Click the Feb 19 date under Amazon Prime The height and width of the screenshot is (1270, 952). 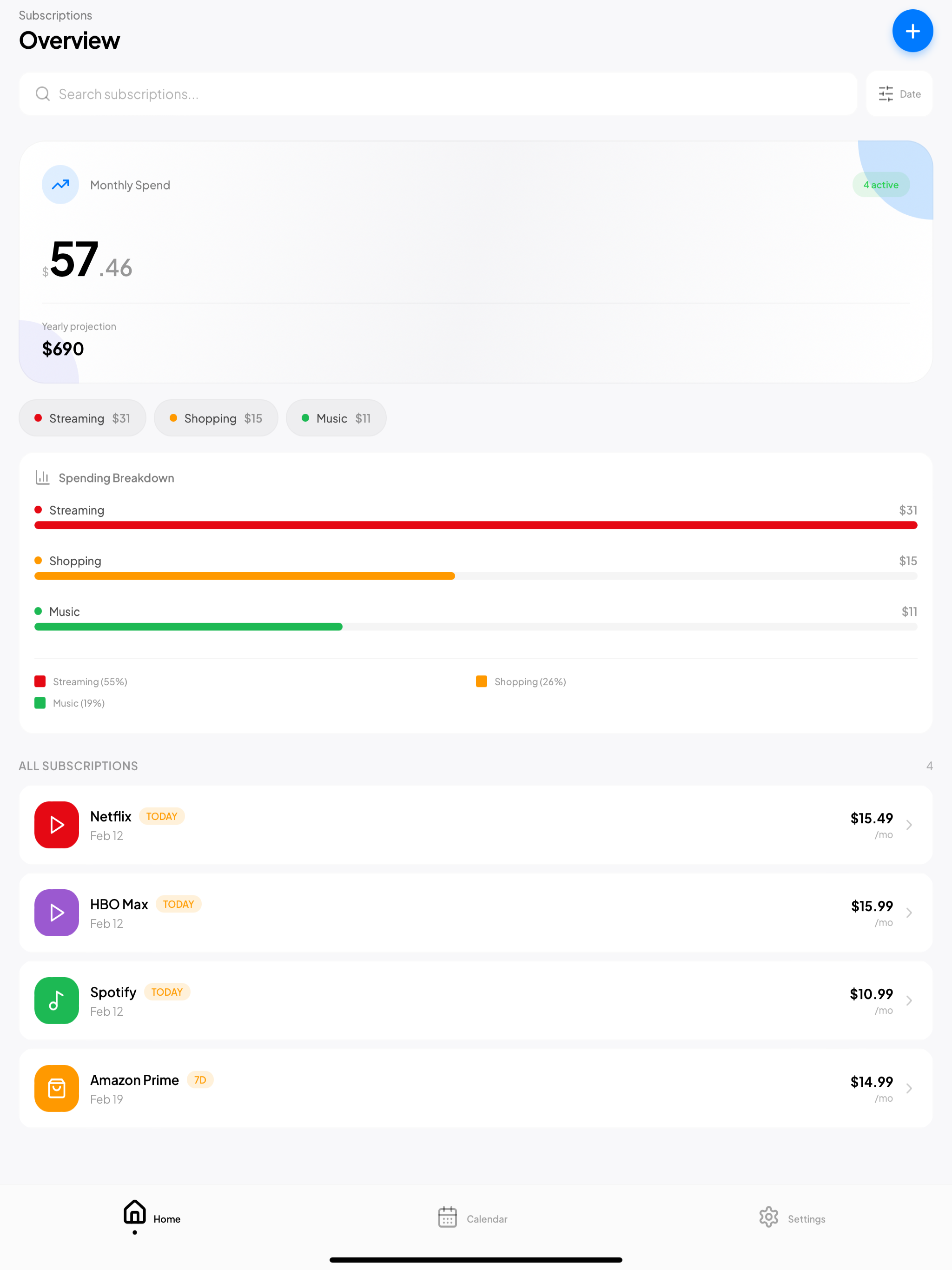point(107,1099)
